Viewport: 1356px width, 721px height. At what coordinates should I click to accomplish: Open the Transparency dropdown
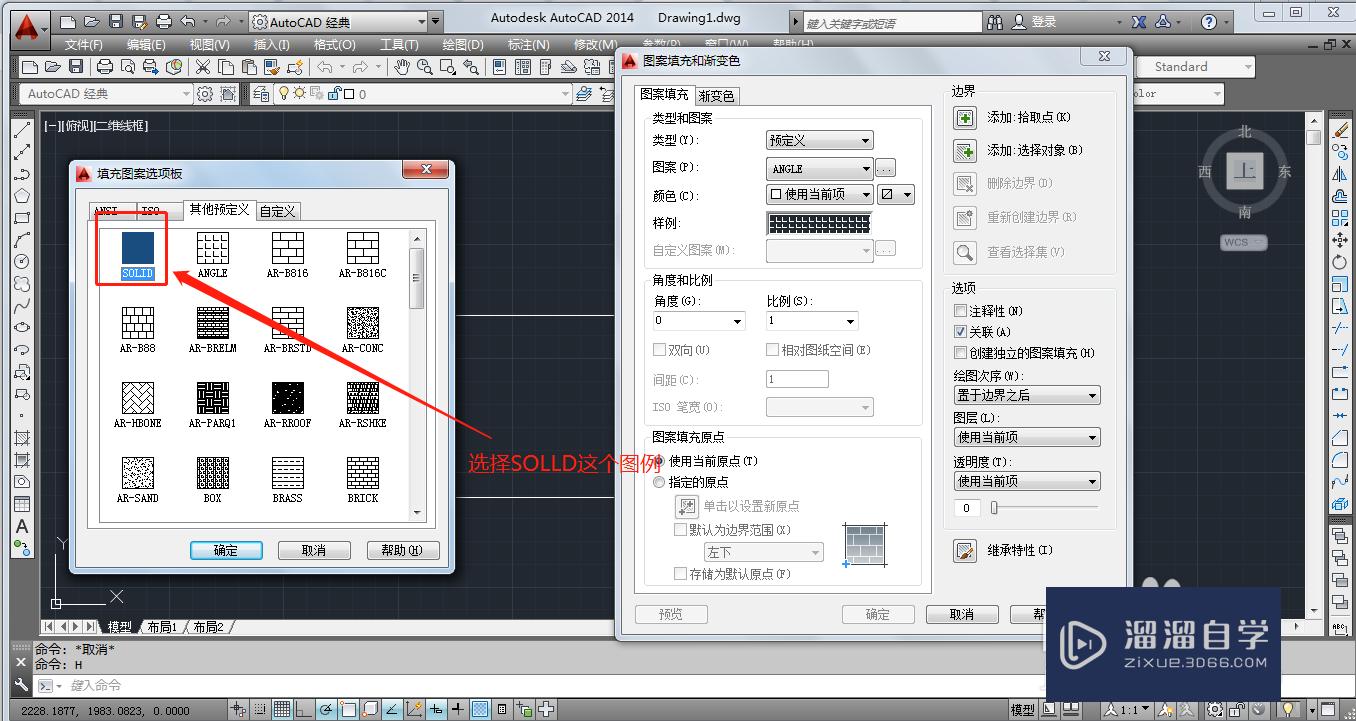(x=1027, y=481)
